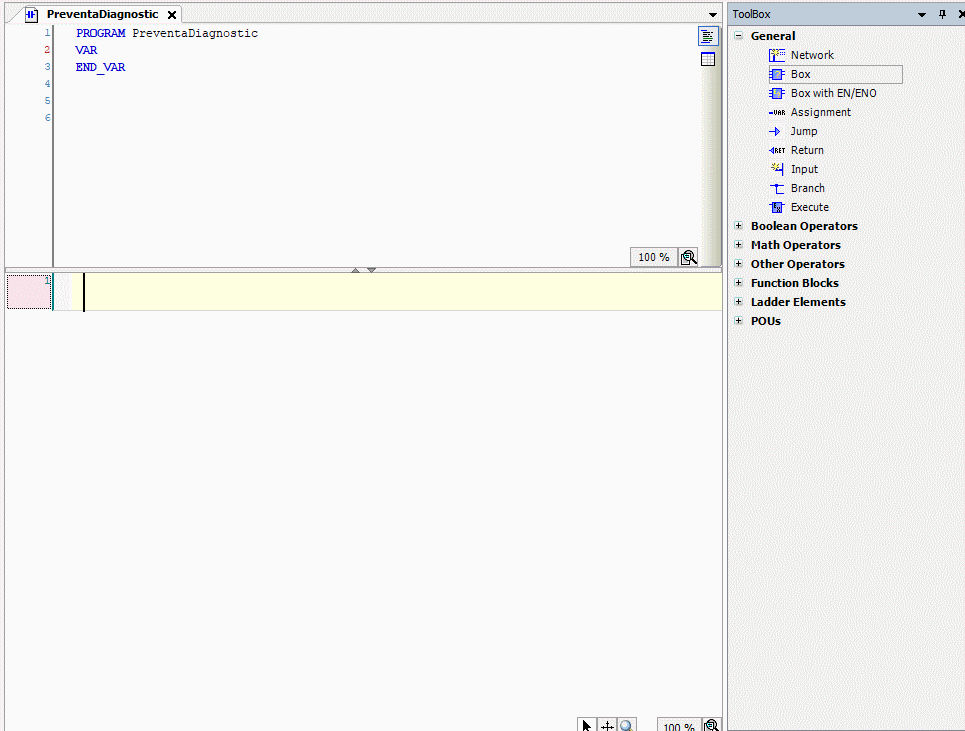The height and width of the screenshot is (731, 965).
Task: Pin the ToolBox panel with auto-hide button
Action: 941,14
